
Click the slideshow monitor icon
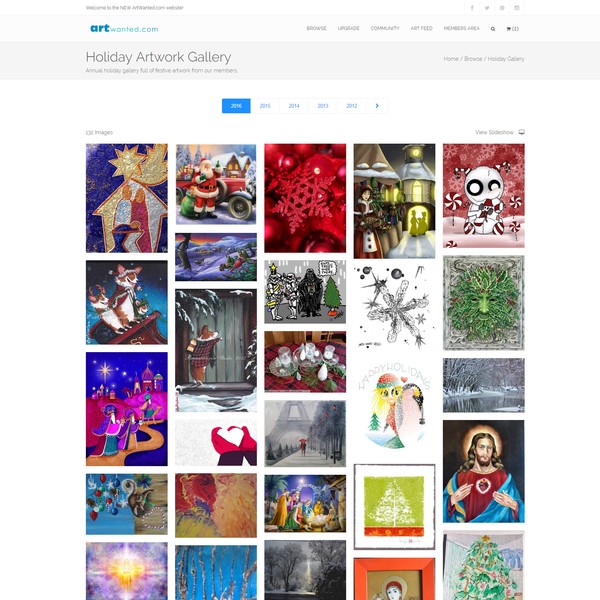(x=522, y=132)
